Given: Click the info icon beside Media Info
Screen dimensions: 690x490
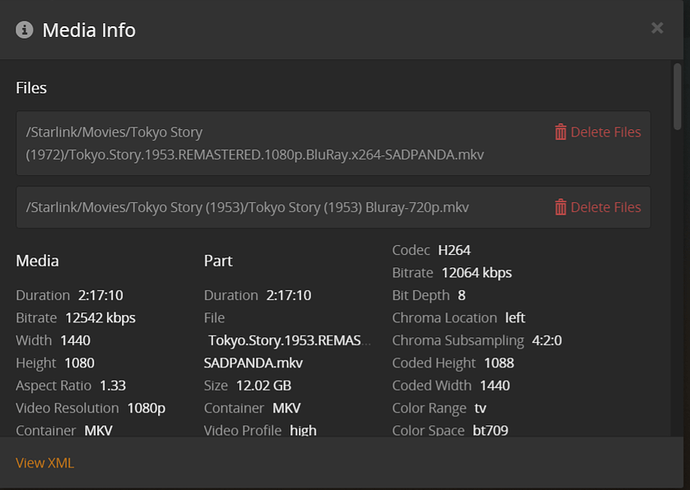Looking at the screenshot, I should pyautogui.click(x=25, y=29).
